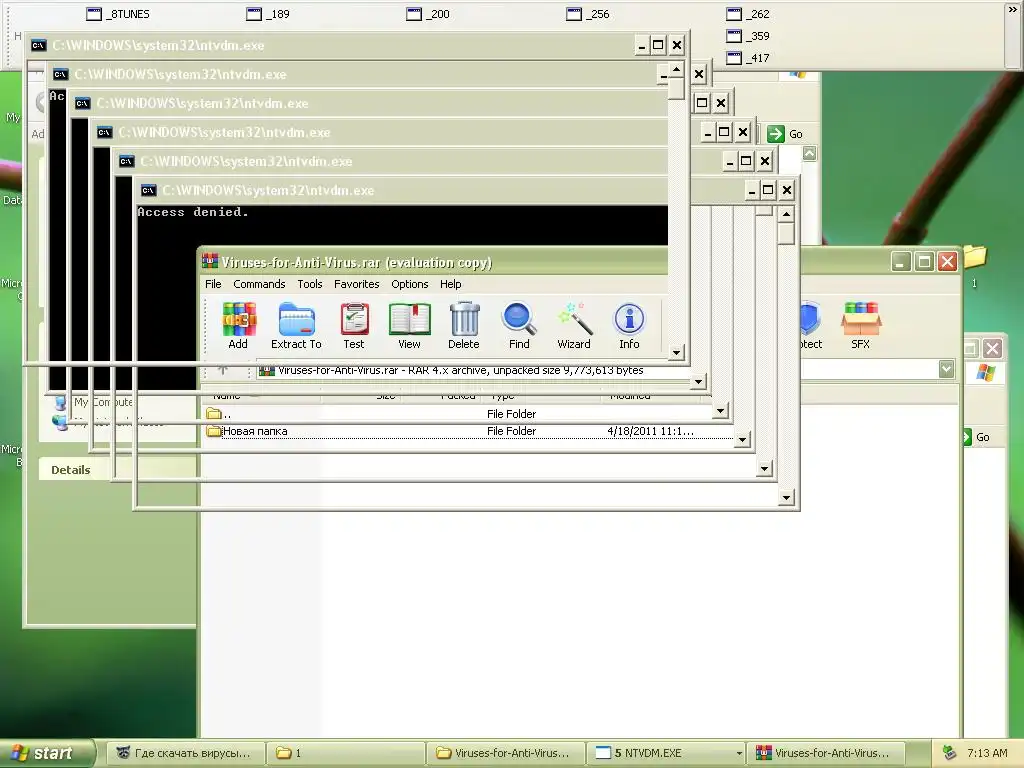Open the _256 item in top toolbar
The height and width of the screenshot is (768, 1024).
[588, 14]
